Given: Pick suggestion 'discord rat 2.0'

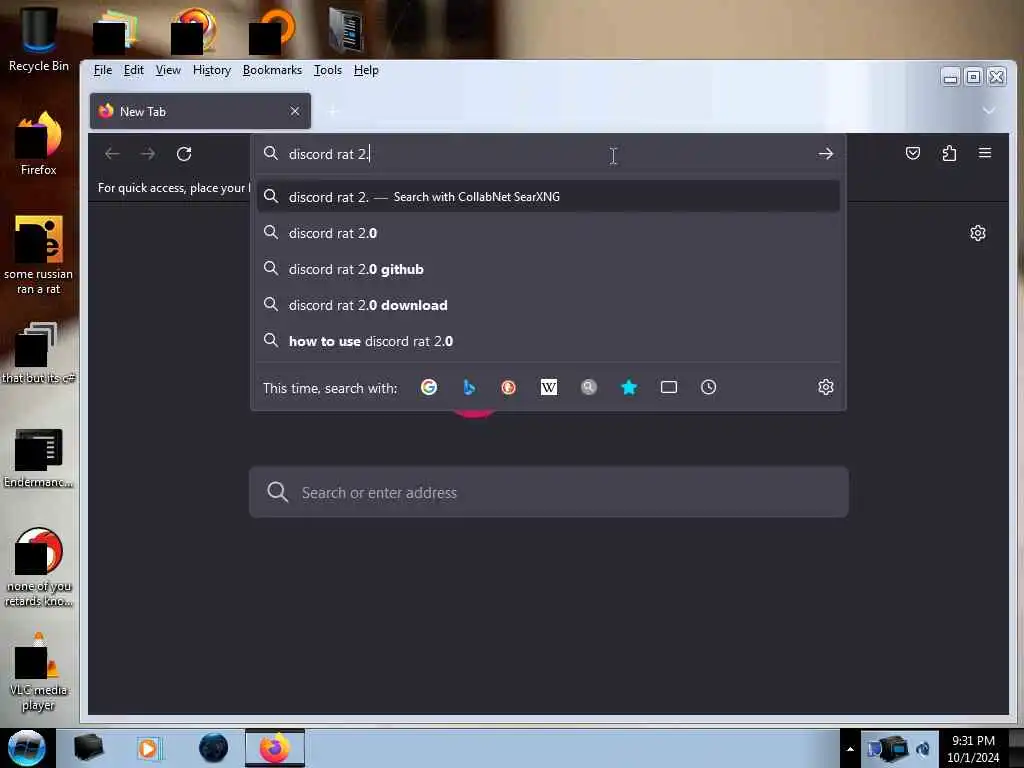Looking at the screenshot, I should pos(548,233).
